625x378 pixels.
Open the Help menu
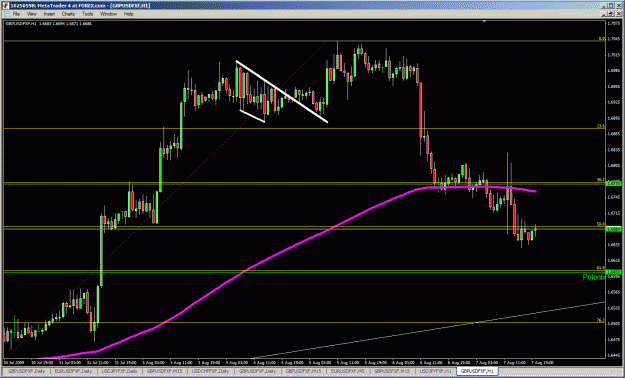pos(128,14)
